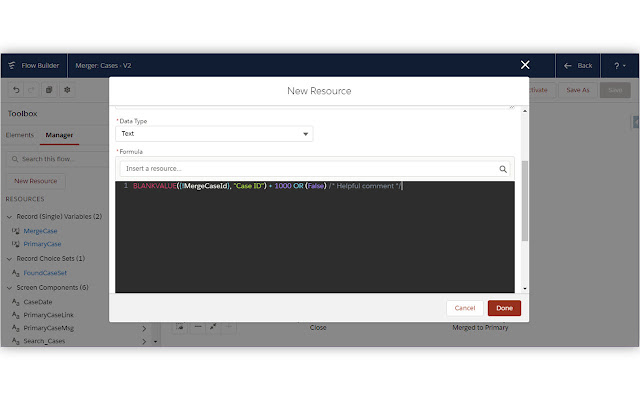Viewport: 640px width, 400px height.
Task: Click the canvas zoom out minus icon
Action: pyautogui.click(x=198, y=327)
